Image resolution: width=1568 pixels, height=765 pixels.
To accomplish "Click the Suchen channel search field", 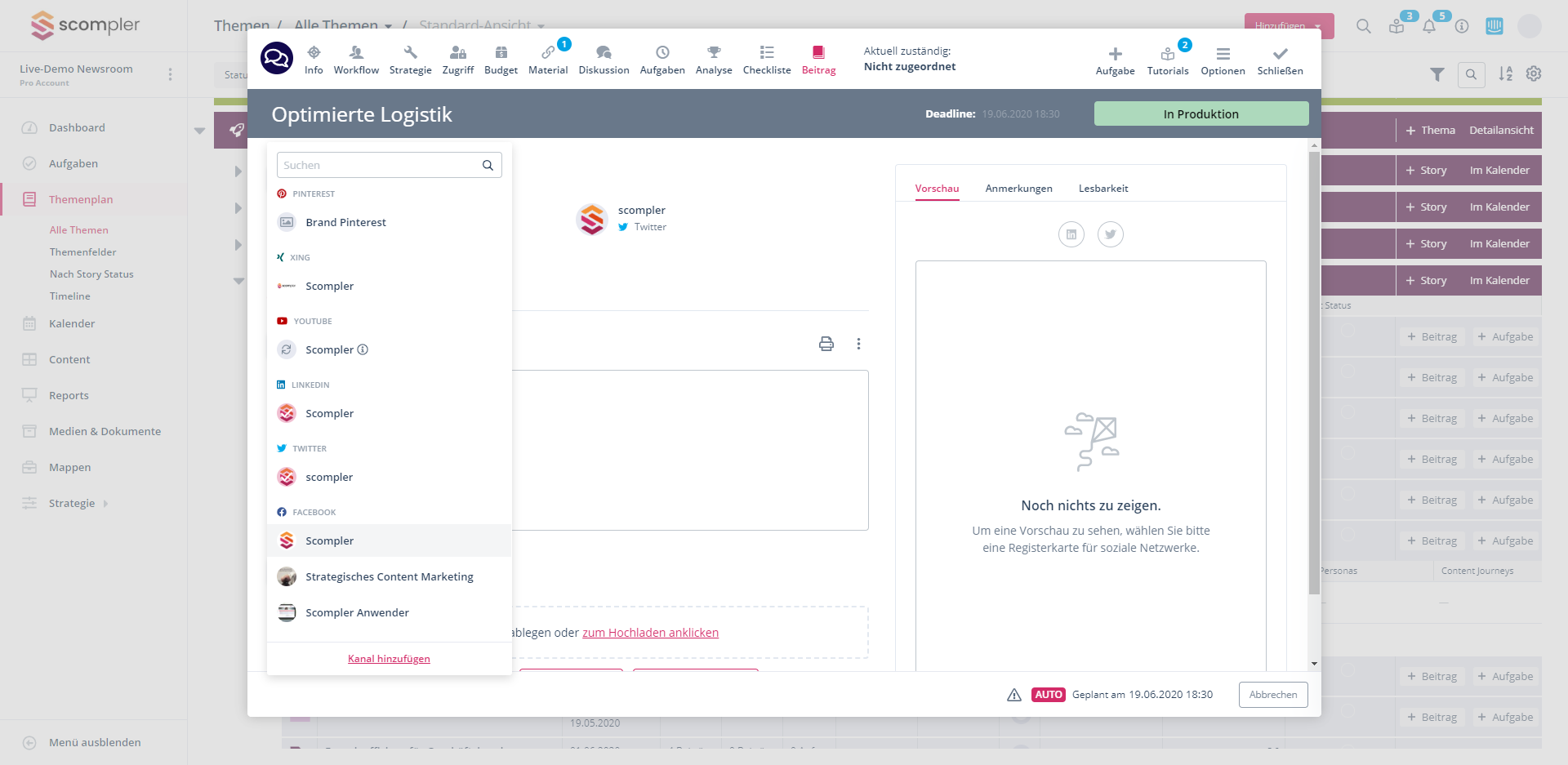I will [380, 165].
